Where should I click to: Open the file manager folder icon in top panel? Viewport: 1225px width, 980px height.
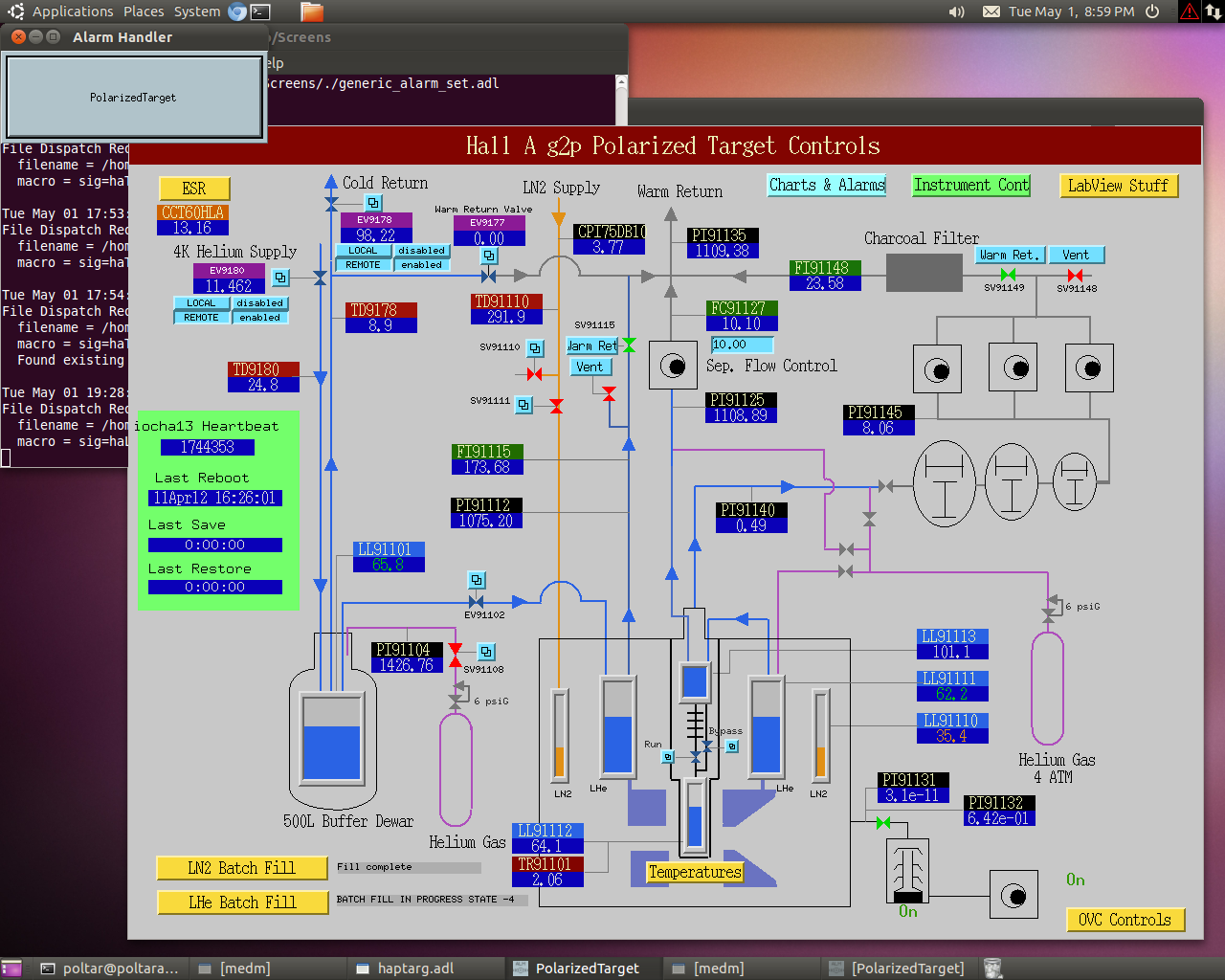tap(312, 11)
